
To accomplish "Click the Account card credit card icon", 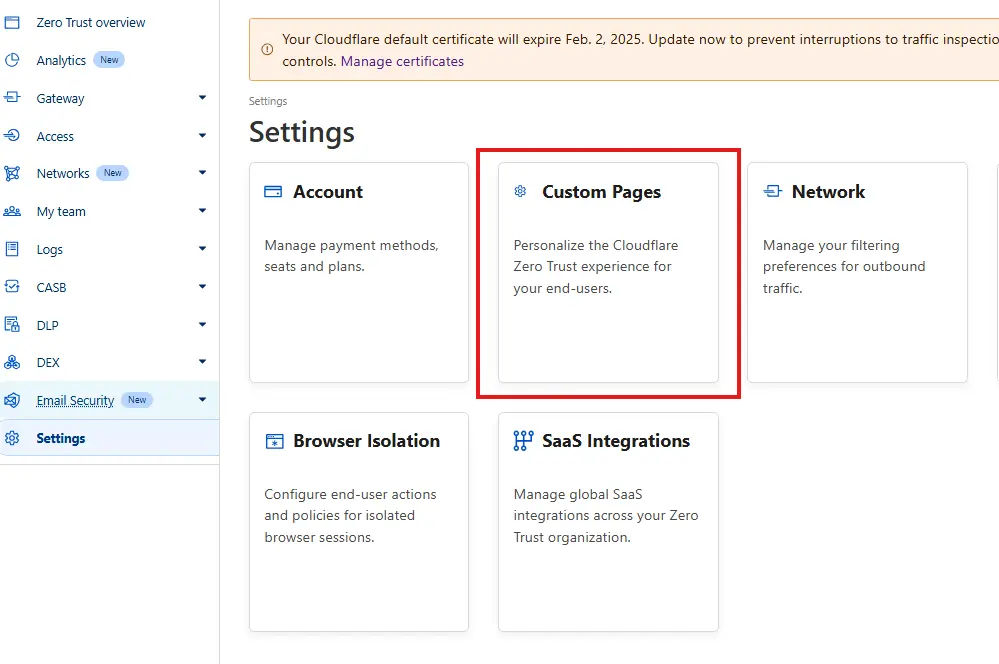I will pyautogui.click(x=273, y=191).
